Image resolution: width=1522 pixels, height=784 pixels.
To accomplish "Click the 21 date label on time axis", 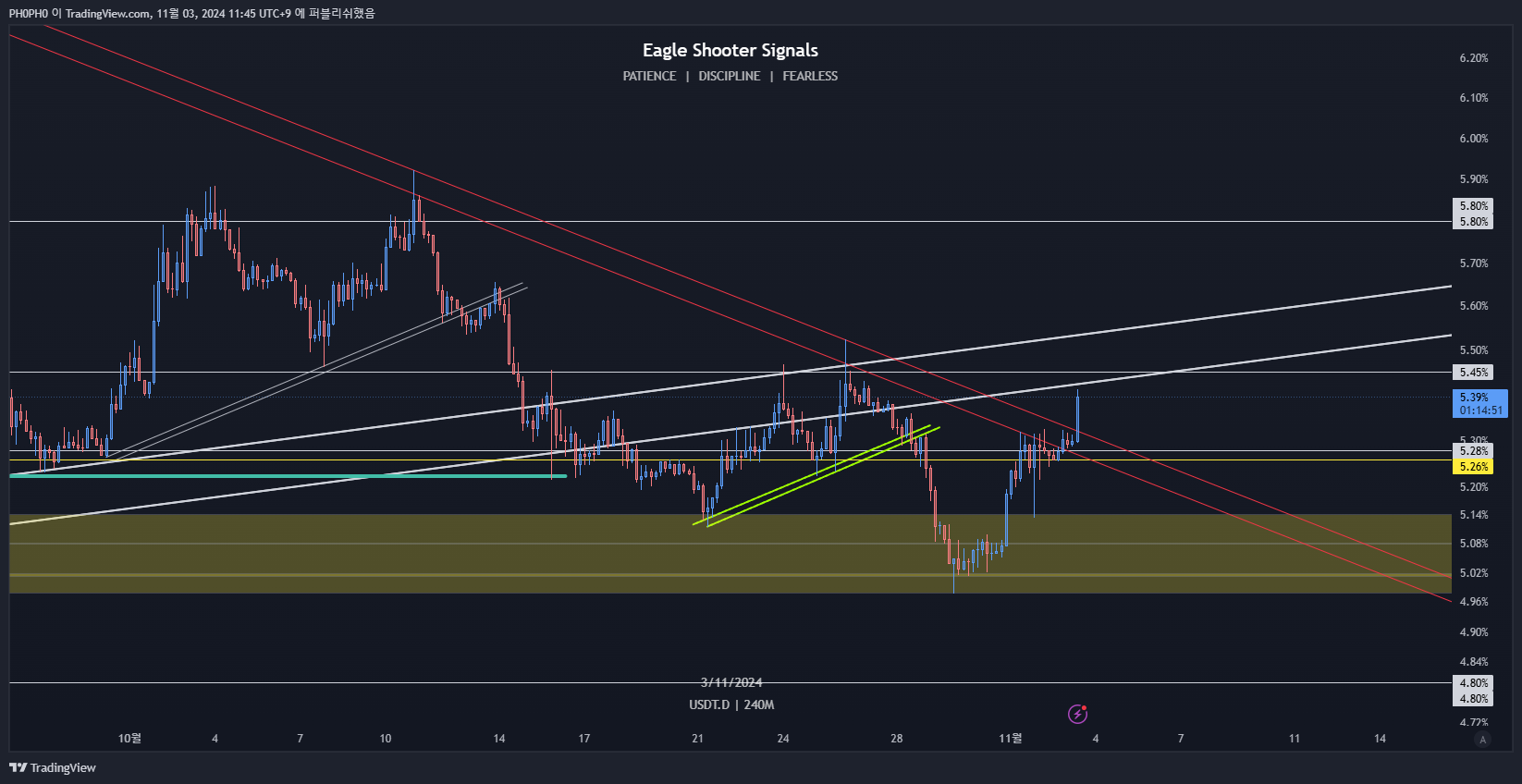I will 697,739.
